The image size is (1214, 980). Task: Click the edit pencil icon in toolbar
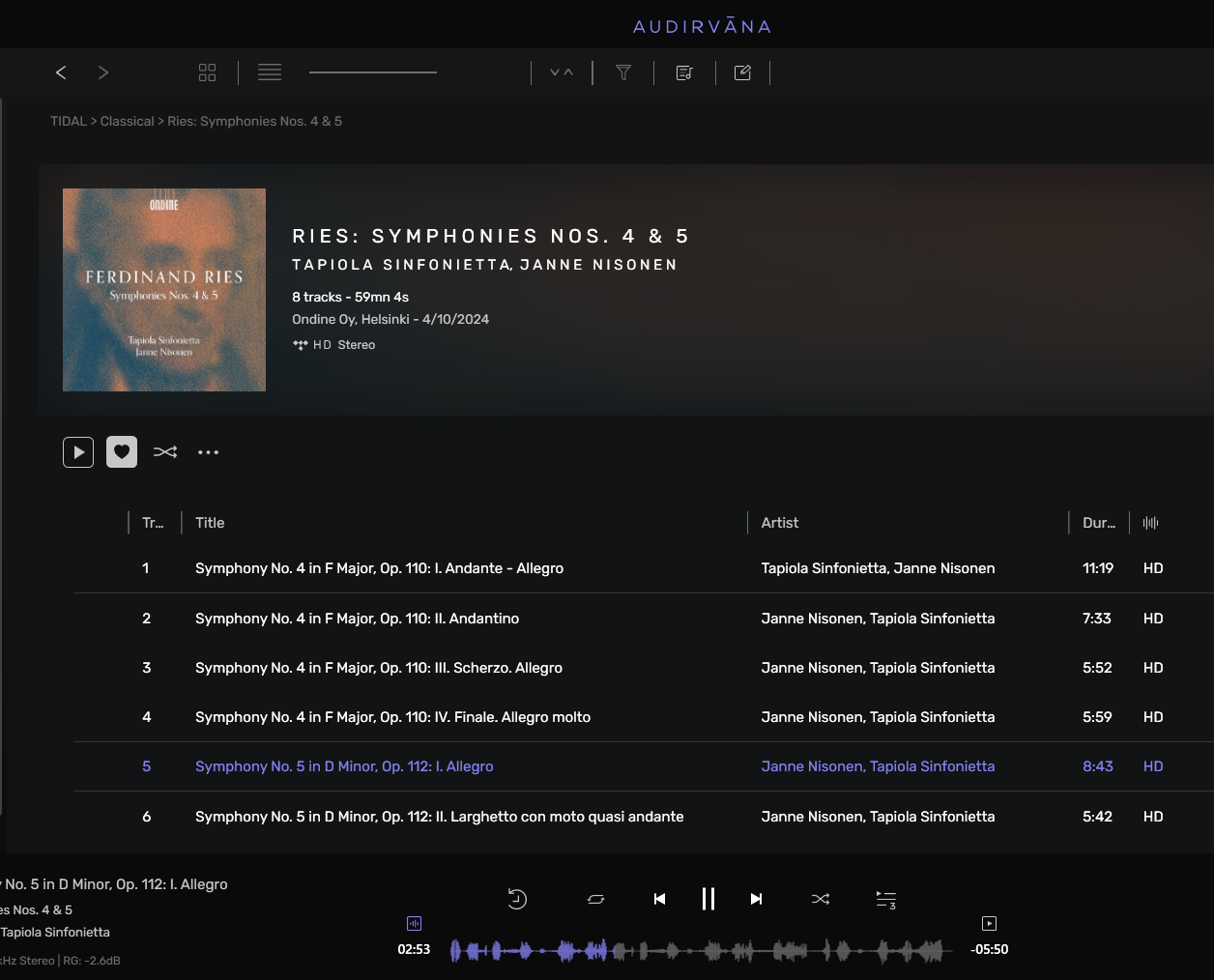click(742, 72)
